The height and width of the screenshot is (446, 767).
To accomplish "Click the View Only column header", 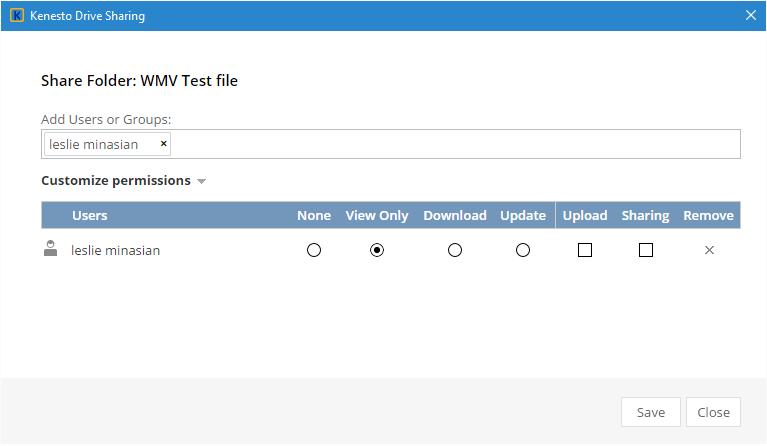I will pos(377,215).
